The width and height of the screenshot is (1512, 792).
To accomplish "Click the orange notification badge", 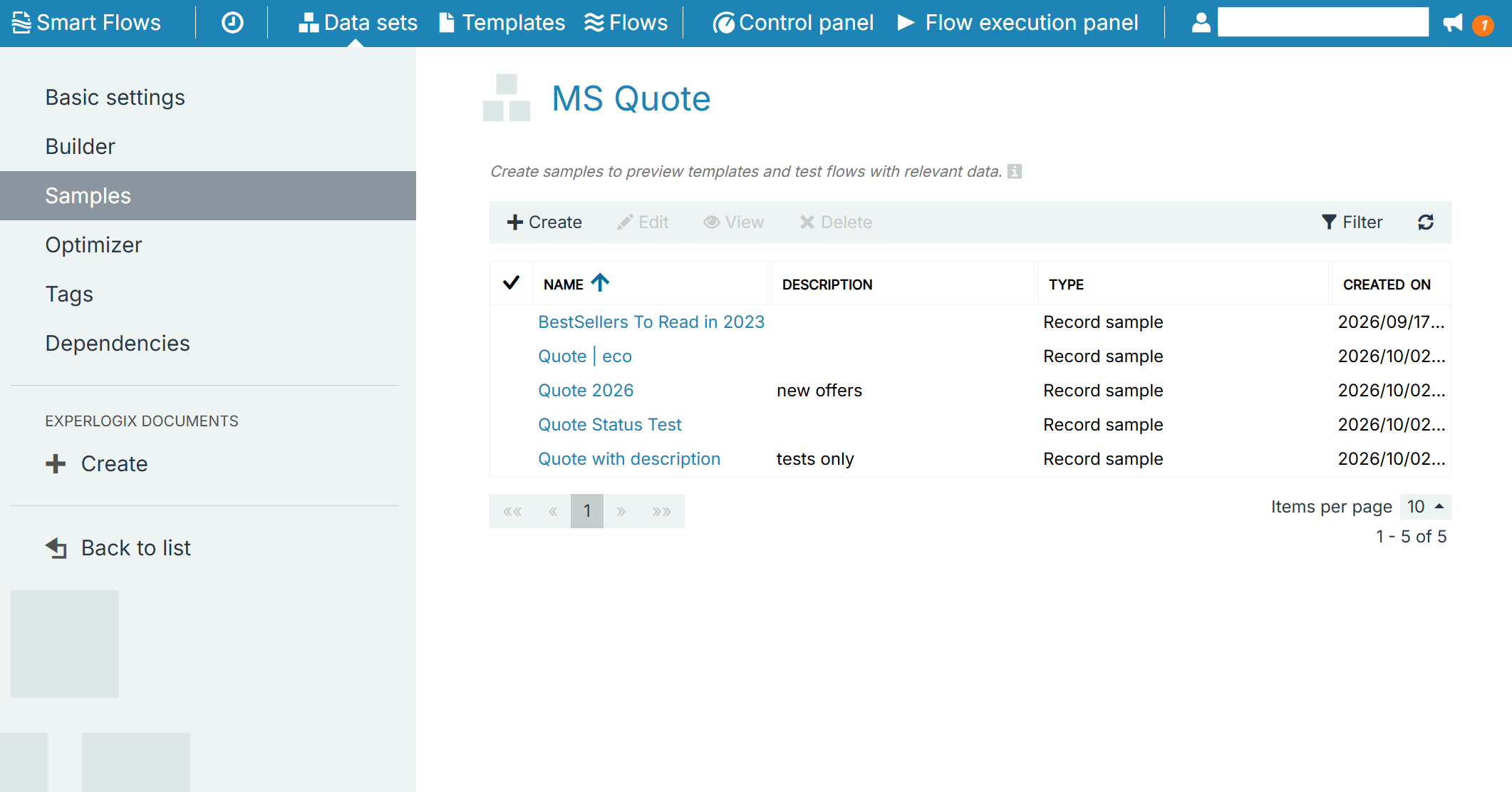I will click(x=1483, y=26).
